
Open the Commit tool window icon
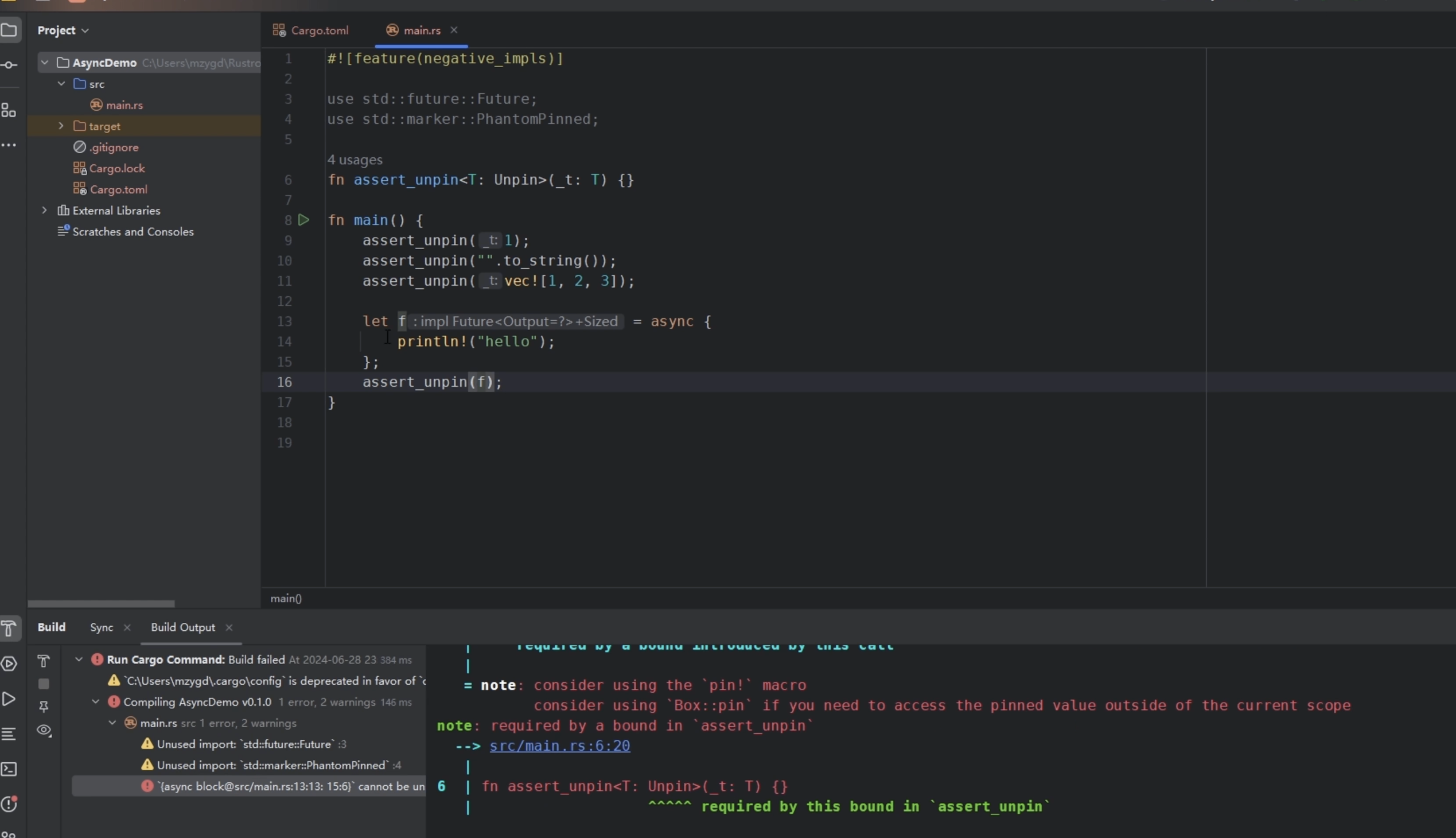(9, 65)
